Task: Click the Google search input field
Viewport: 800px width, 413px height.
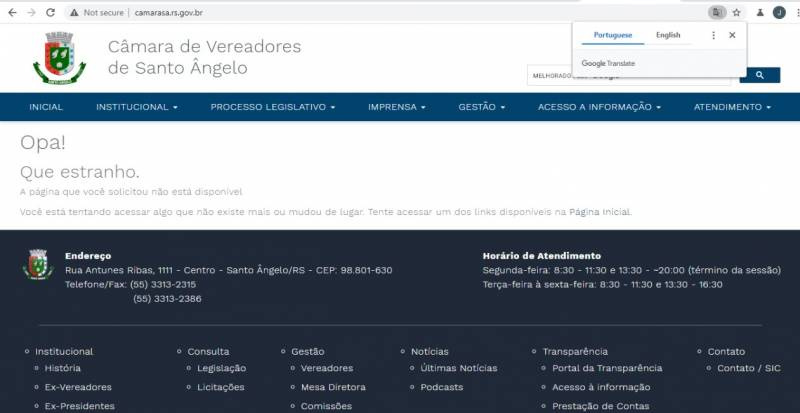Action: 629,76
